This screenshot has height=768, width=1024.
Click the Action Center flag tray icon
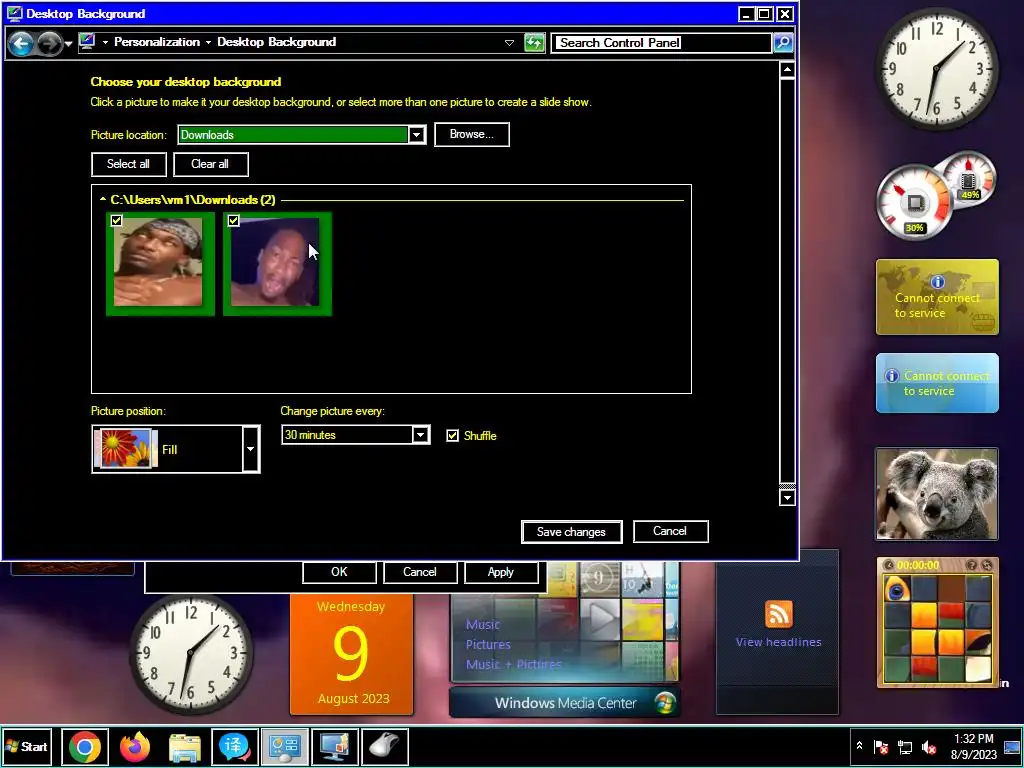click(x=882, y=747)
